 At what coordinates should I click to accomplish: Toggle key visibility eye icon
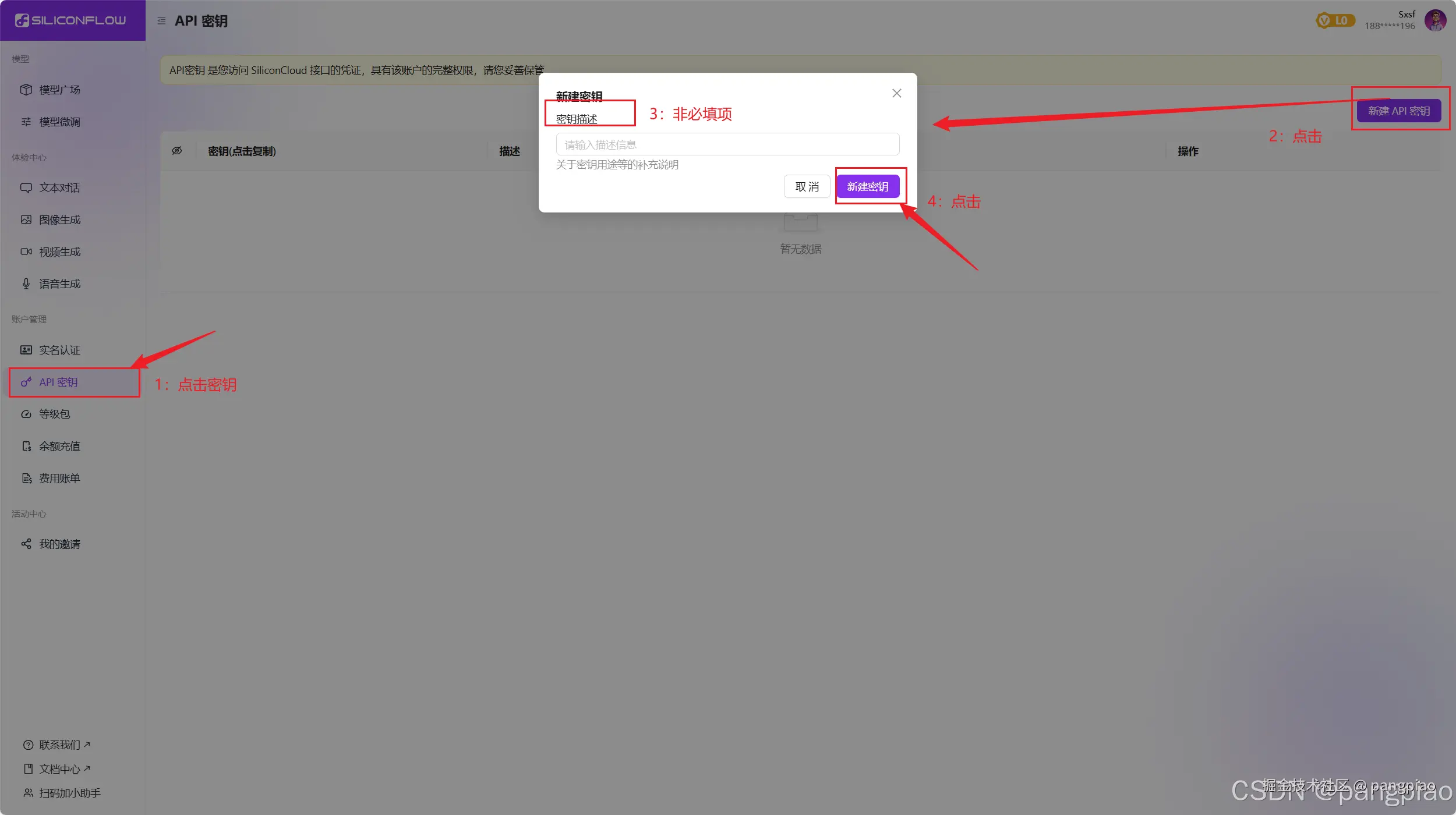point(177,151)
